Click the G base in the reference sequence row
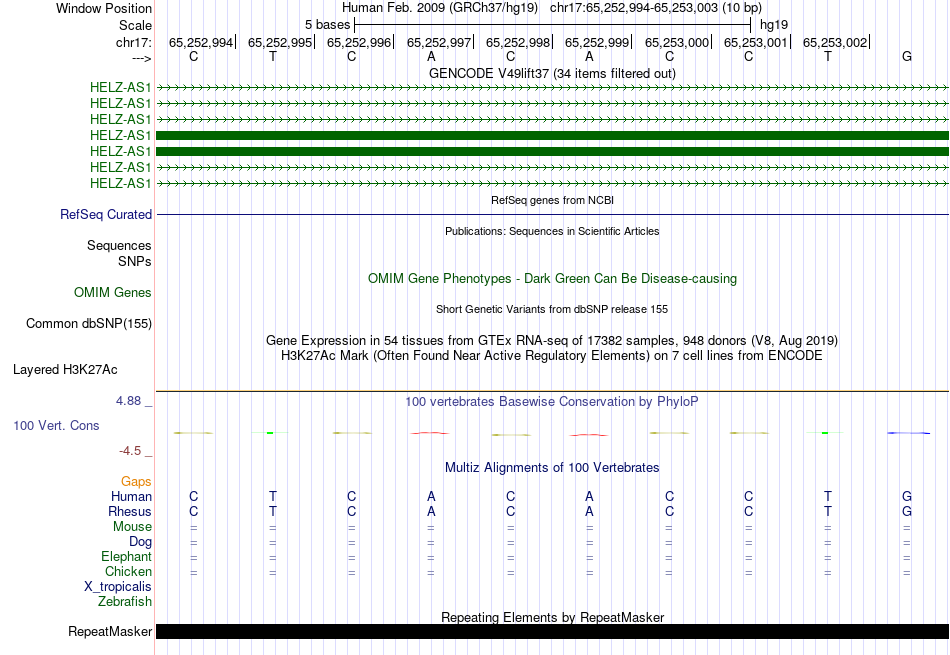The image size is (950, 655). point(906,56)
